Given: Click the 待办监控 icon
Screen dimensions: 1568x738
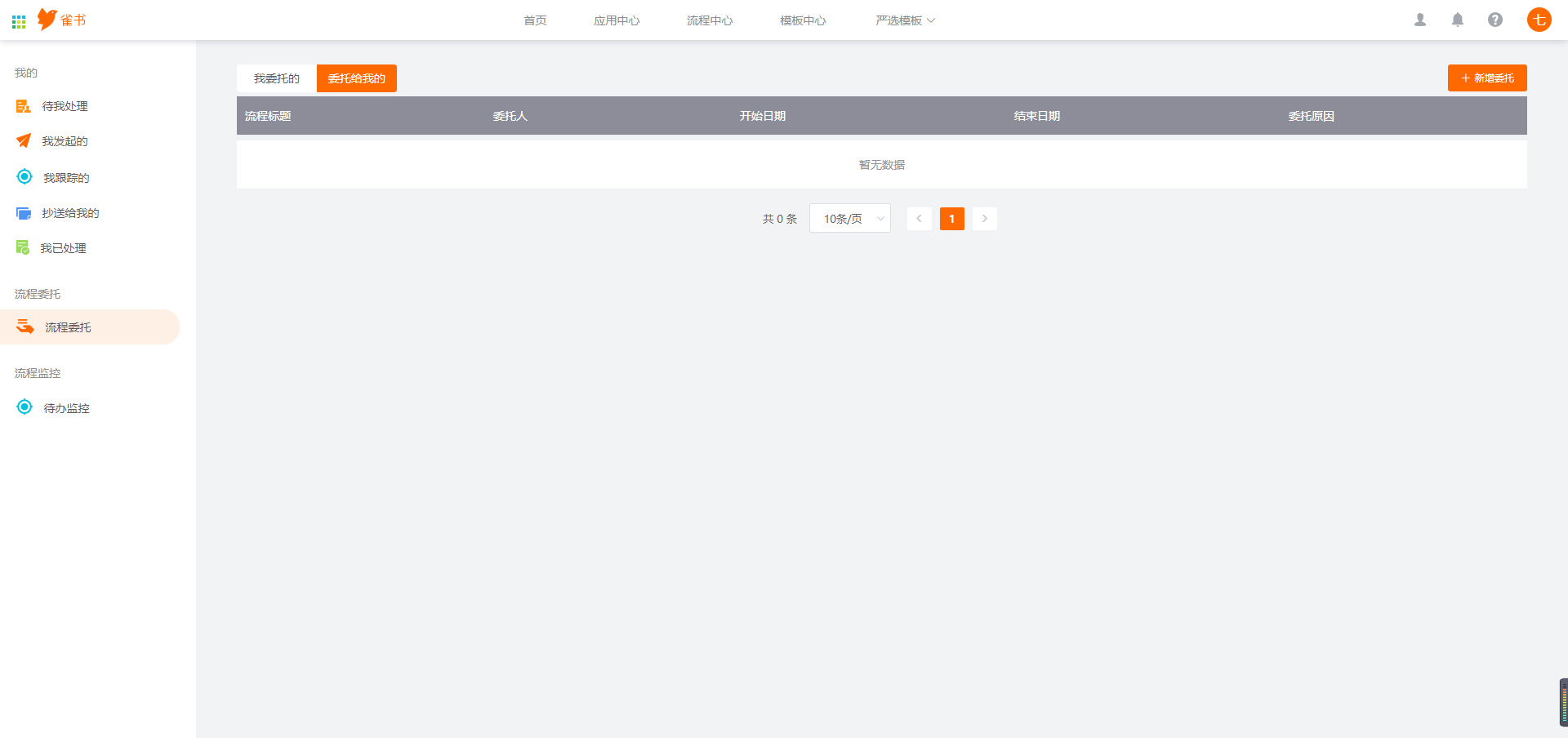Looking at the screenshot, I should pyautogui.click(x=24, y=407).
